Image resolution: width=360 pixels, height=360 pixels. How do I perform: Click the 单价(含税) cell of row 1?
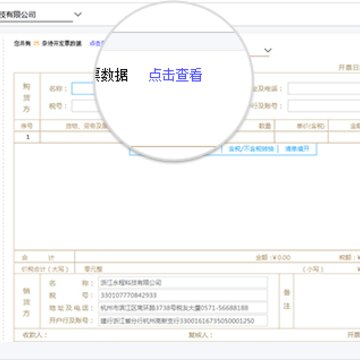click(x=301, y=137)
